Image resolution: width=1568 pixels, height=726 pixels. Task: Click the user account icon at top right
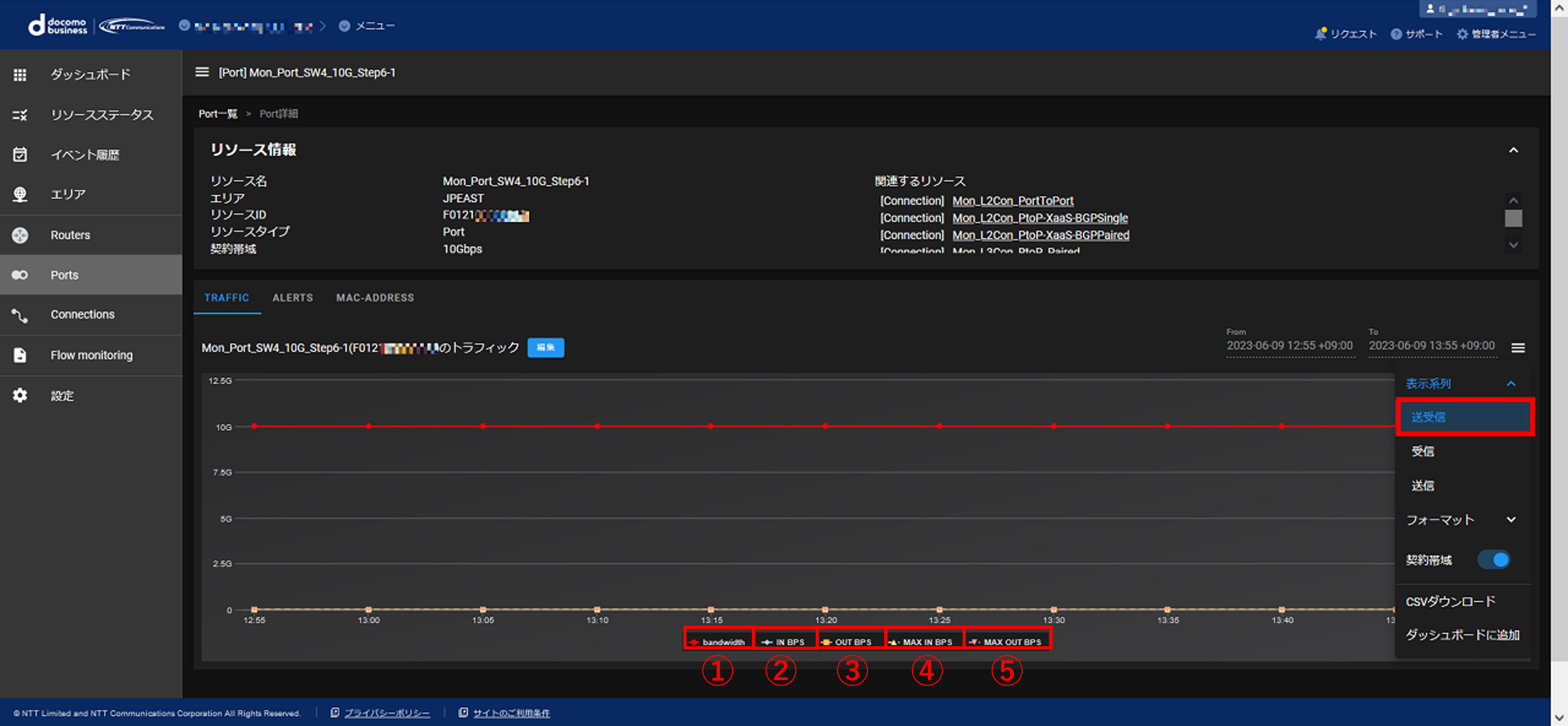1431,9
